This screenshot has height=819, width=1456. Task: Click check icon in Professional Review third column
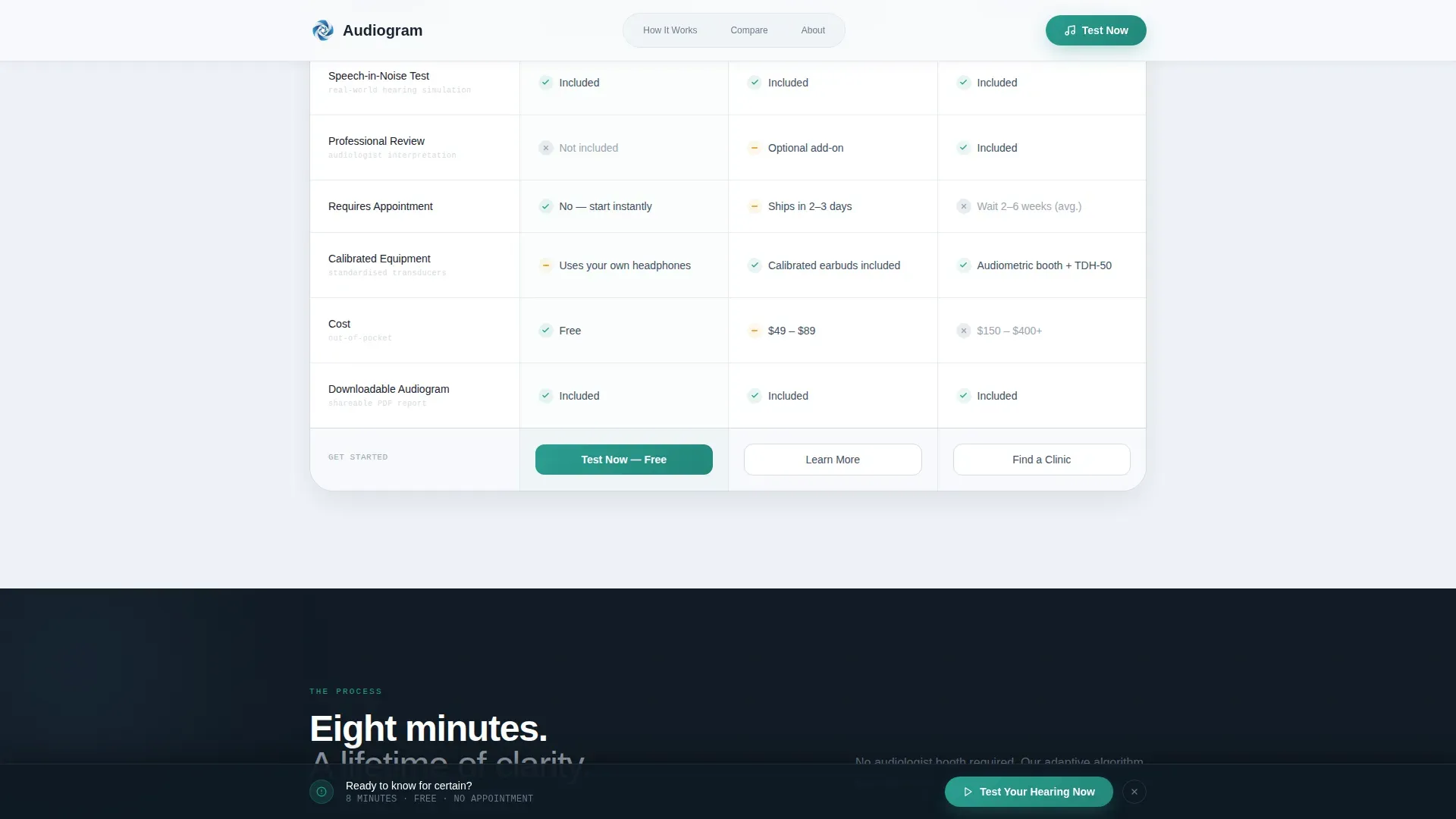pos(964,148)
